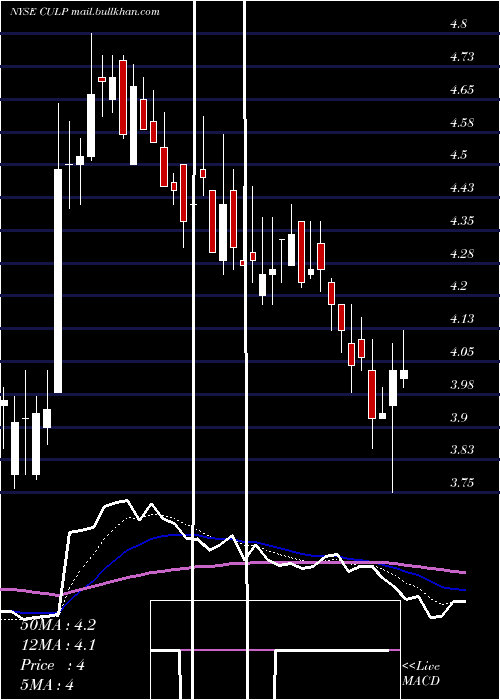This screenshot has height=700, width=500.
Task: Click the 4.65 price axis label
Action: coord(462,90)
